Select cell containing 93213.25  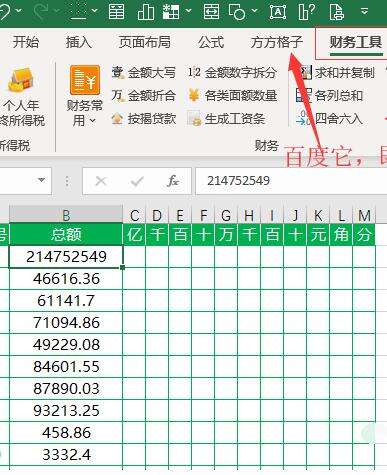66,410
